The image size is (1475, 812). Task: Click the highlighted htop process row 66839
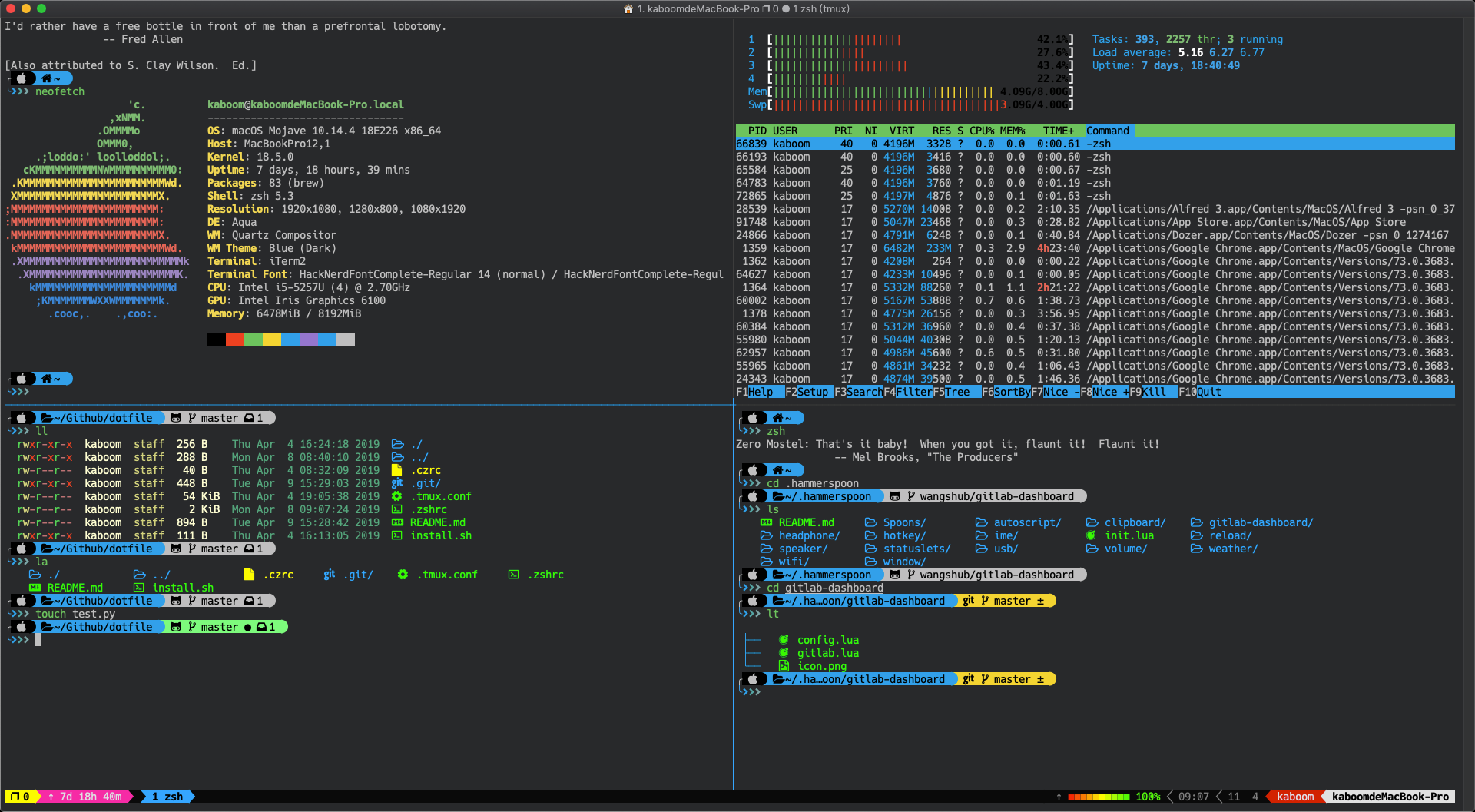pos(1095,144)
